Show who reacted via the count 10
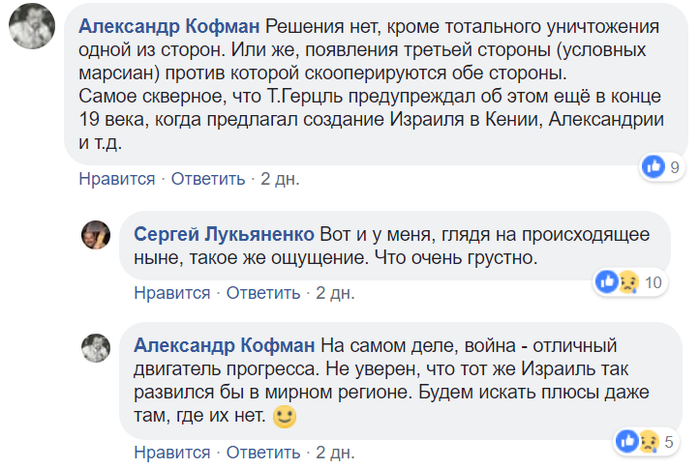 tap(654, 282)
